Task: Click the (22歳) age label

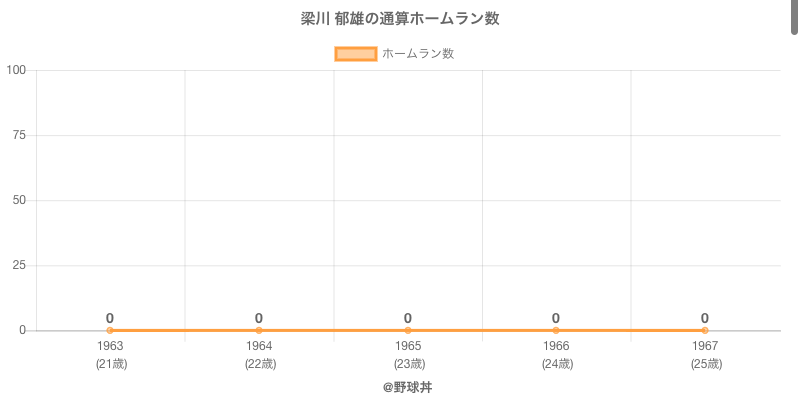Action: click(x=259, y=364)
